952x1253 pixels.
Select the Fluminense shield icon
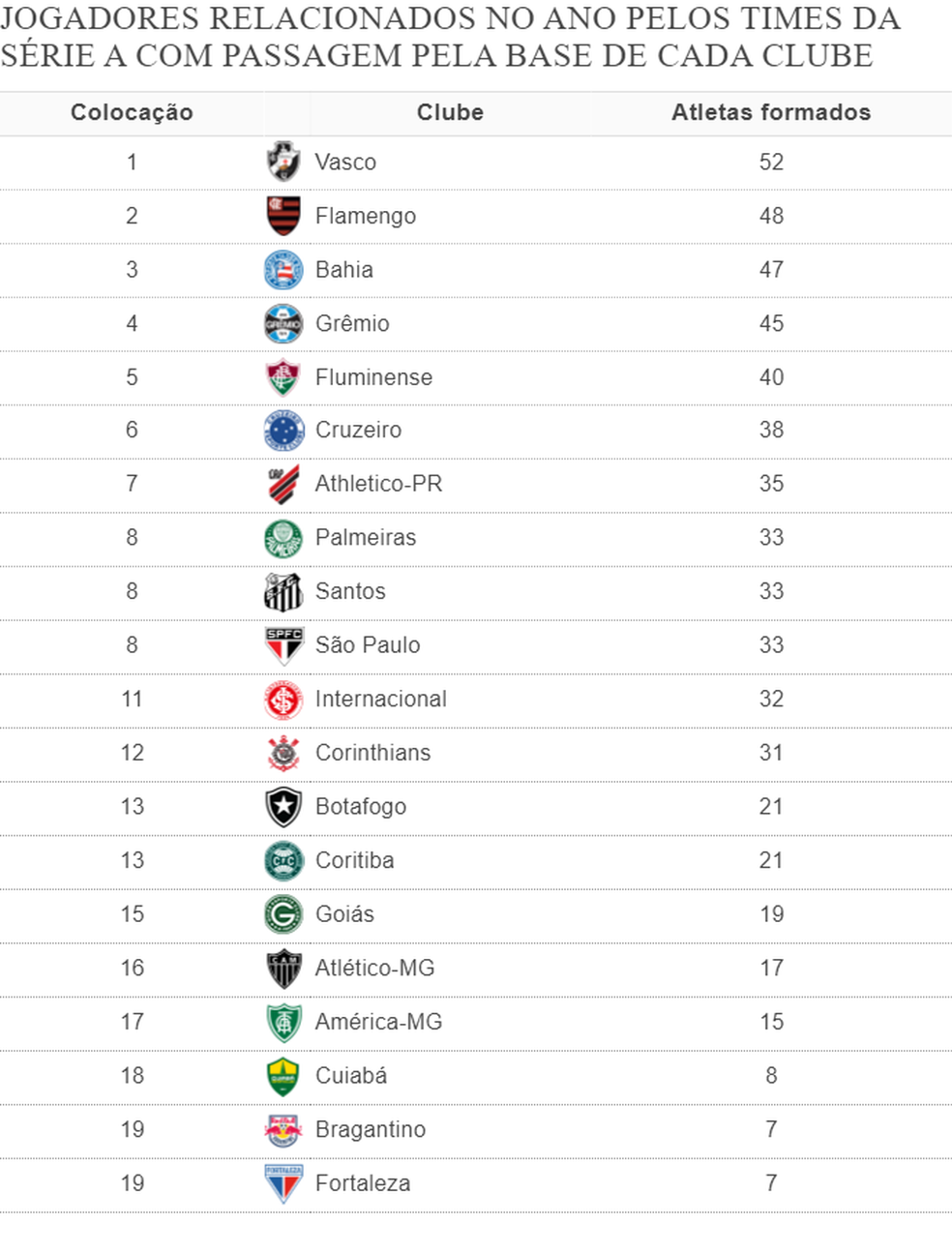283,377
